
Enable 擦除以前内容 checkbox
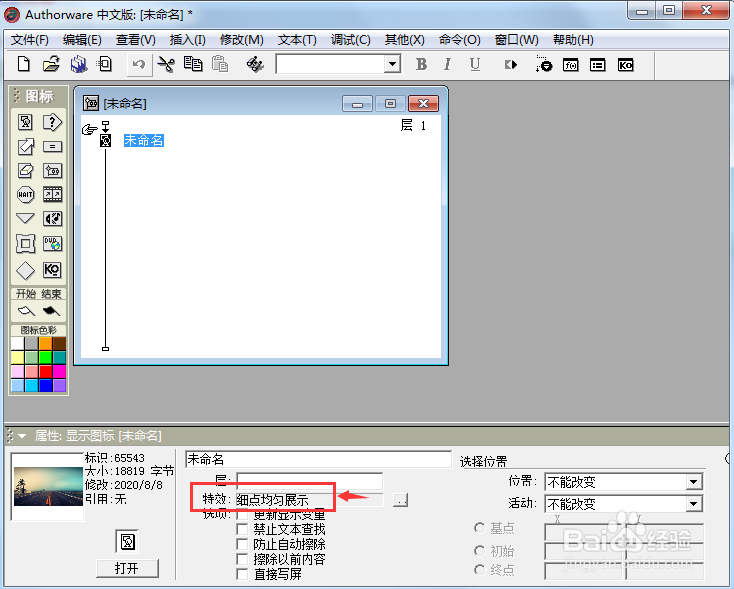pos(242,559)
